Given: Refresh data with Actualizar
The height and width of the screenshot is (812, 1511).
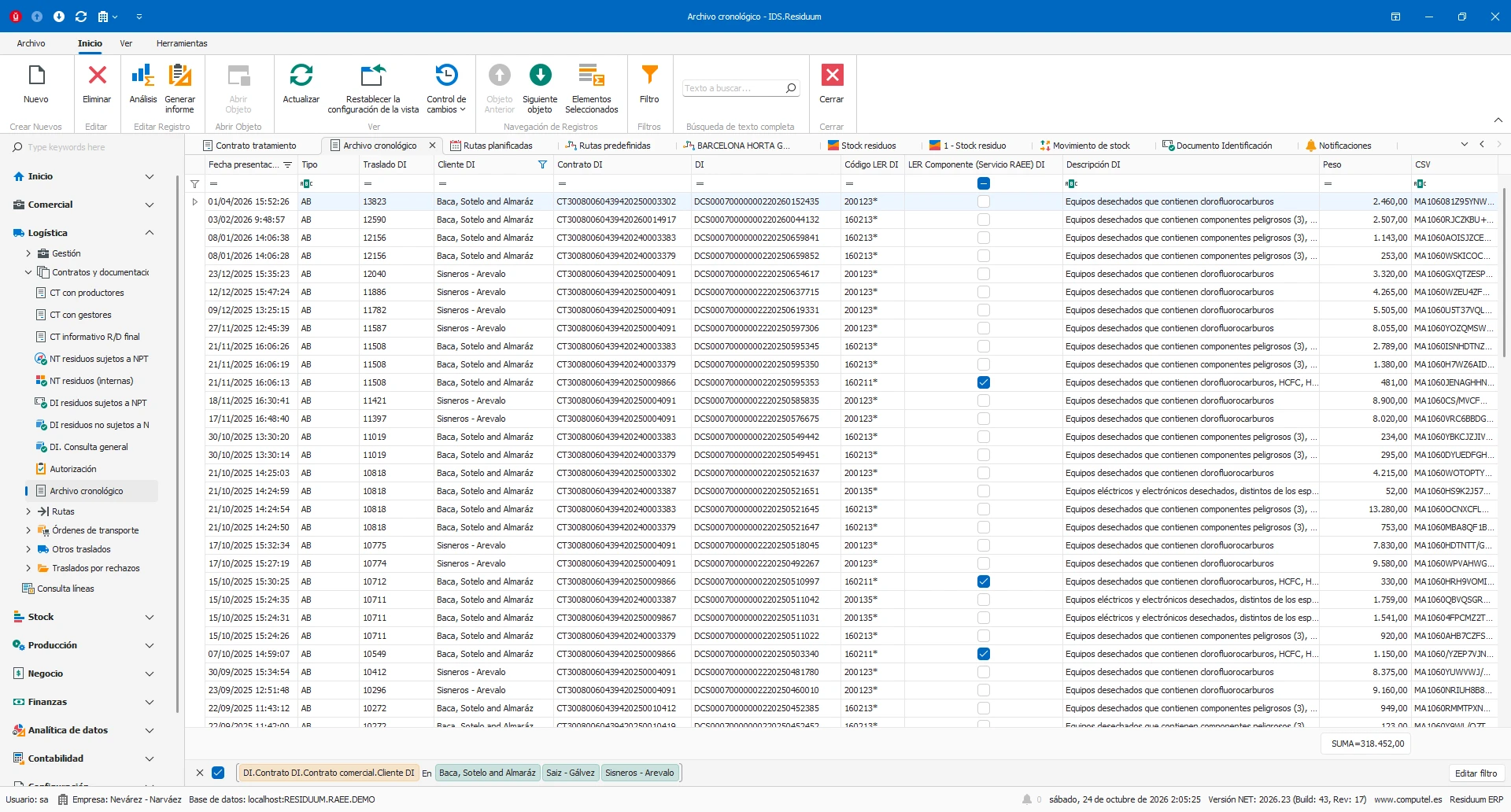Looking at the screenshot, I should click(301, 76).
